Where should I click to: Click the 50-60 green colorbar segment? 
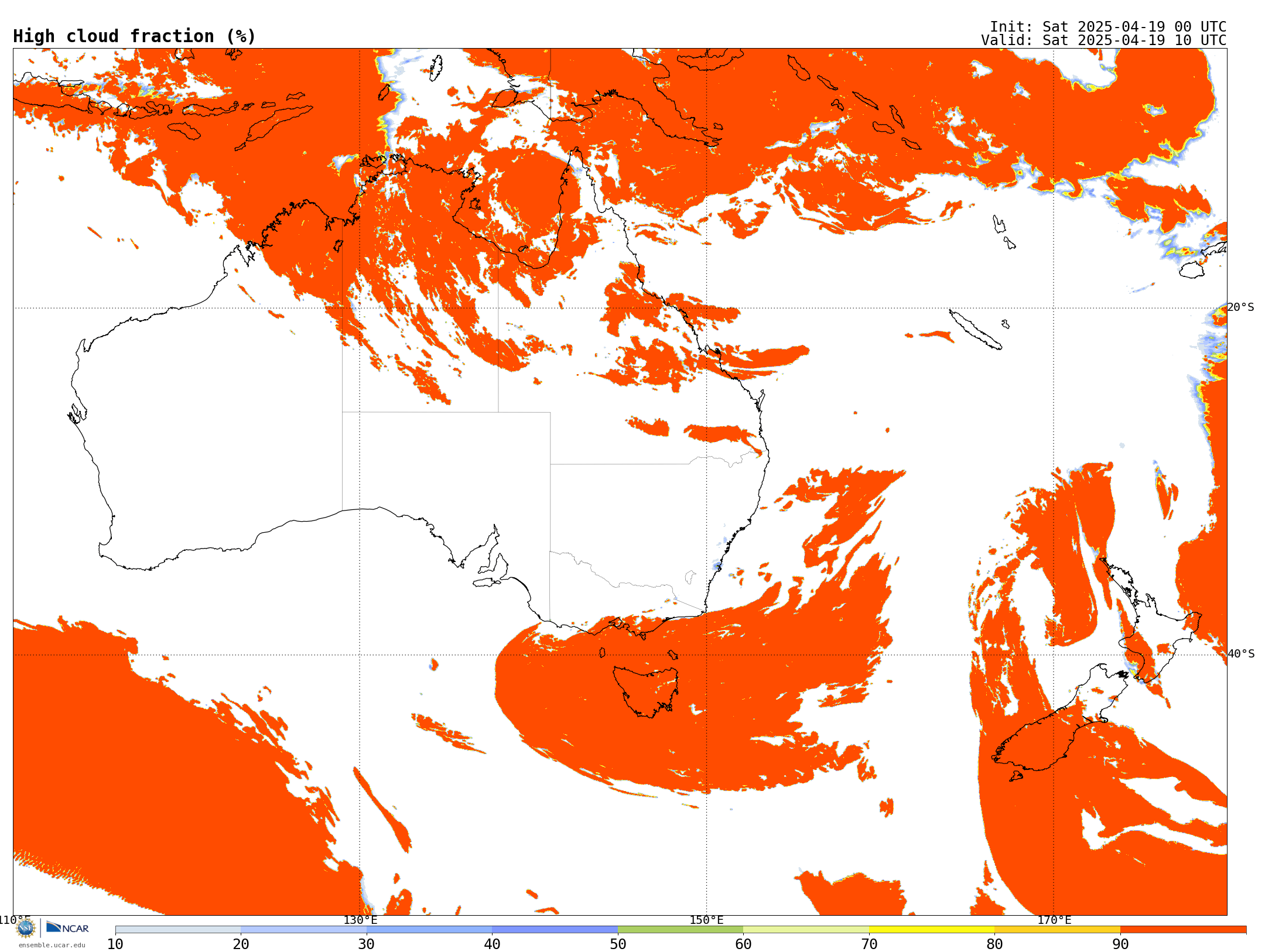coord(681,930)
